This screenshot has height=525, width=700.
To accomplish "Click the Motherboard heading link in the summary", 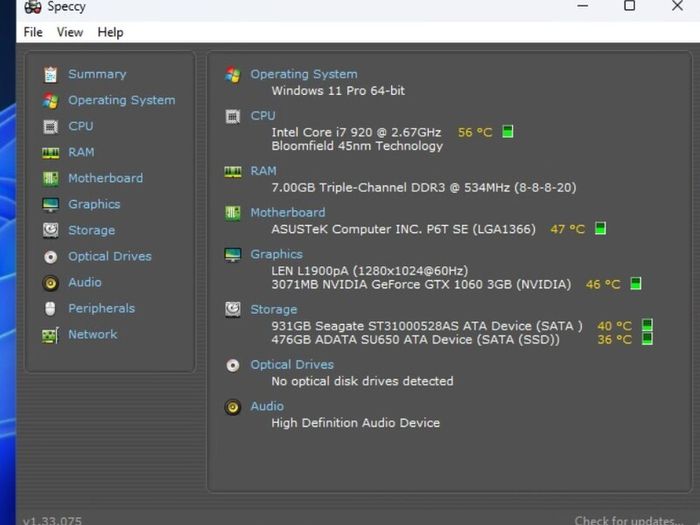I will click(x=288, y=212).
